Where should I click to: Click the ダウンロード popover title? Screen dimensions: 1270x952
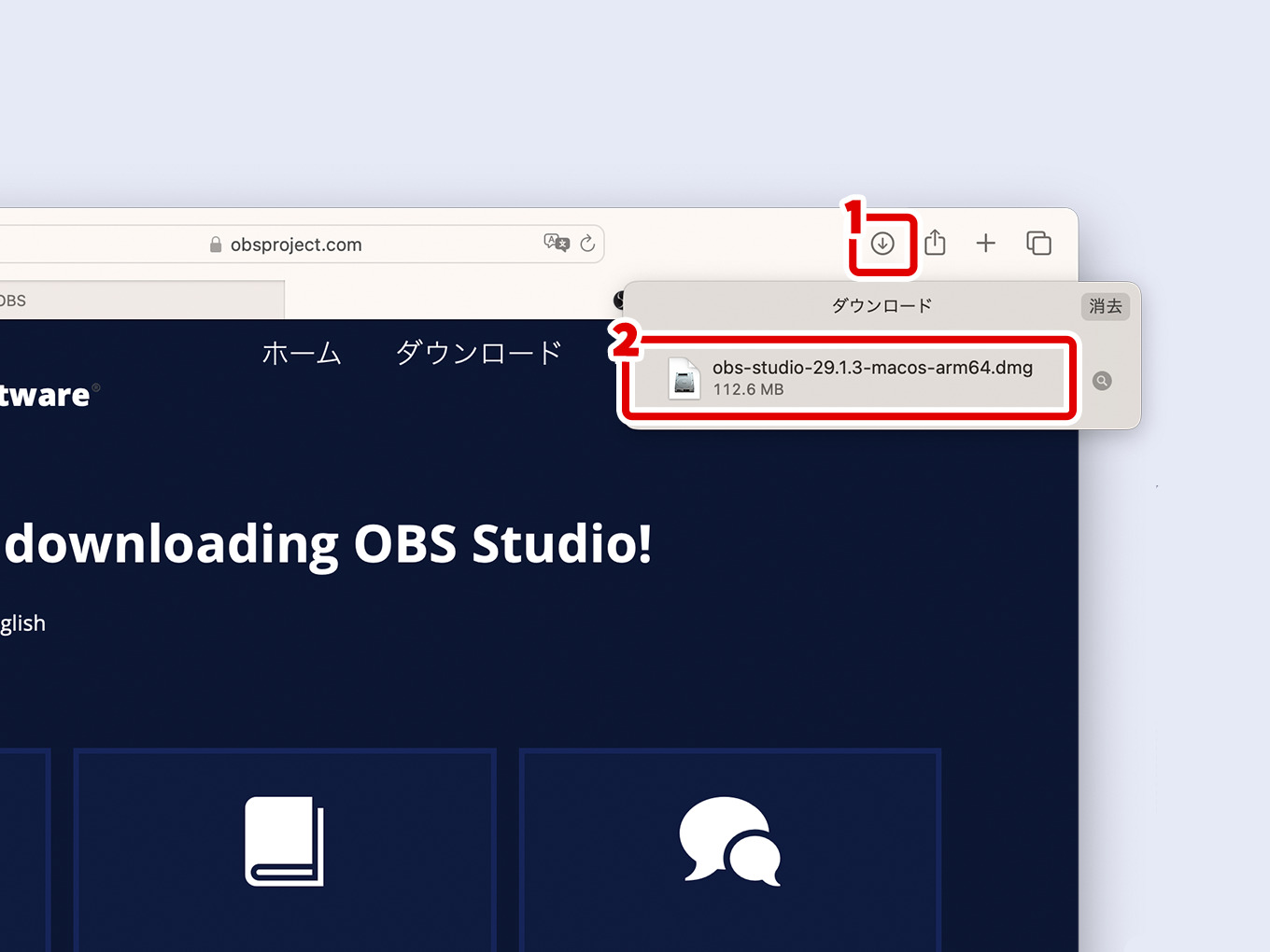882,306
